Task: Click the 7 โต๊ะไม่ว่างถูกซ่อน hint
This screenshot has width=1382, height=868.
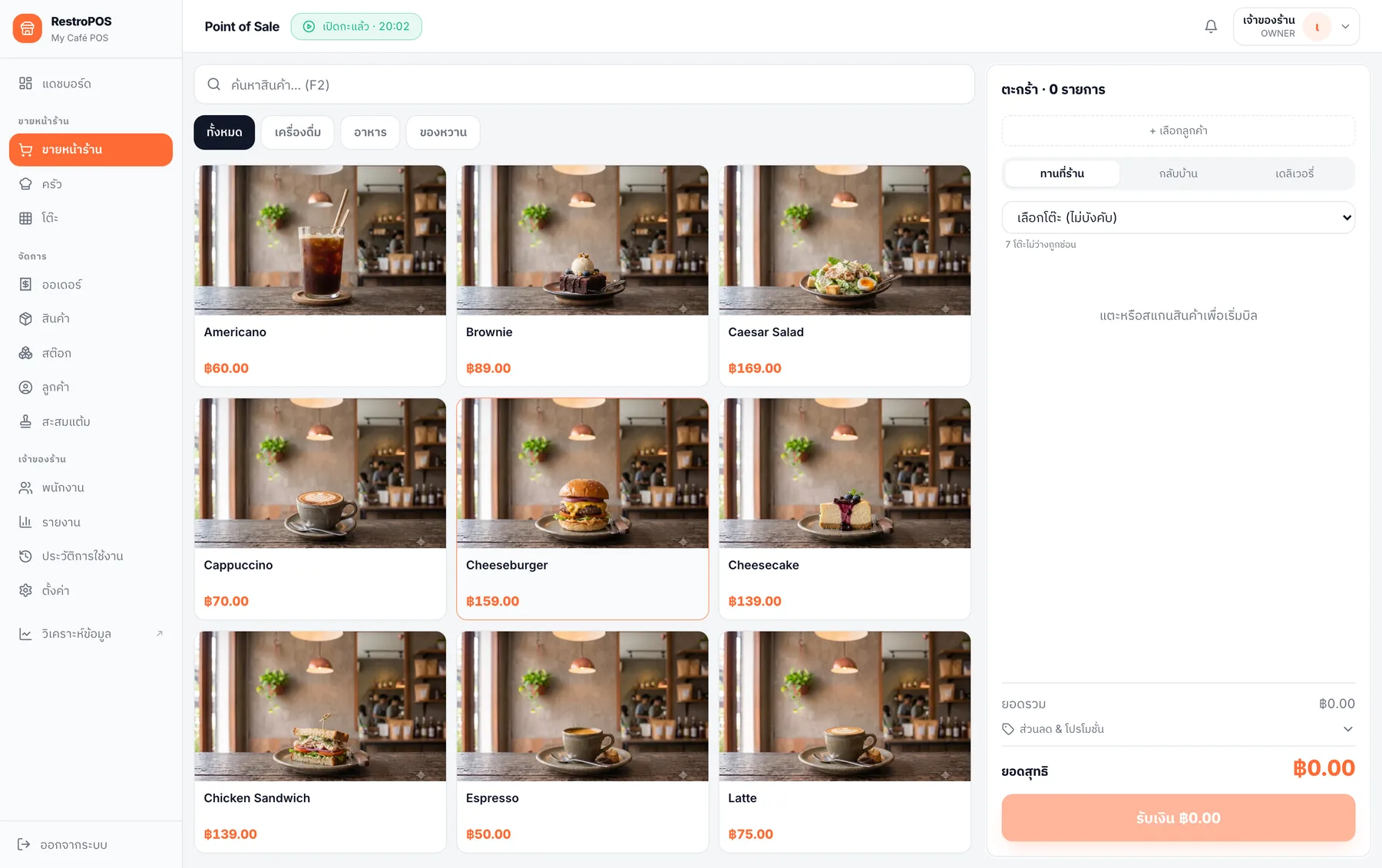Action: tap(1040, 245)
